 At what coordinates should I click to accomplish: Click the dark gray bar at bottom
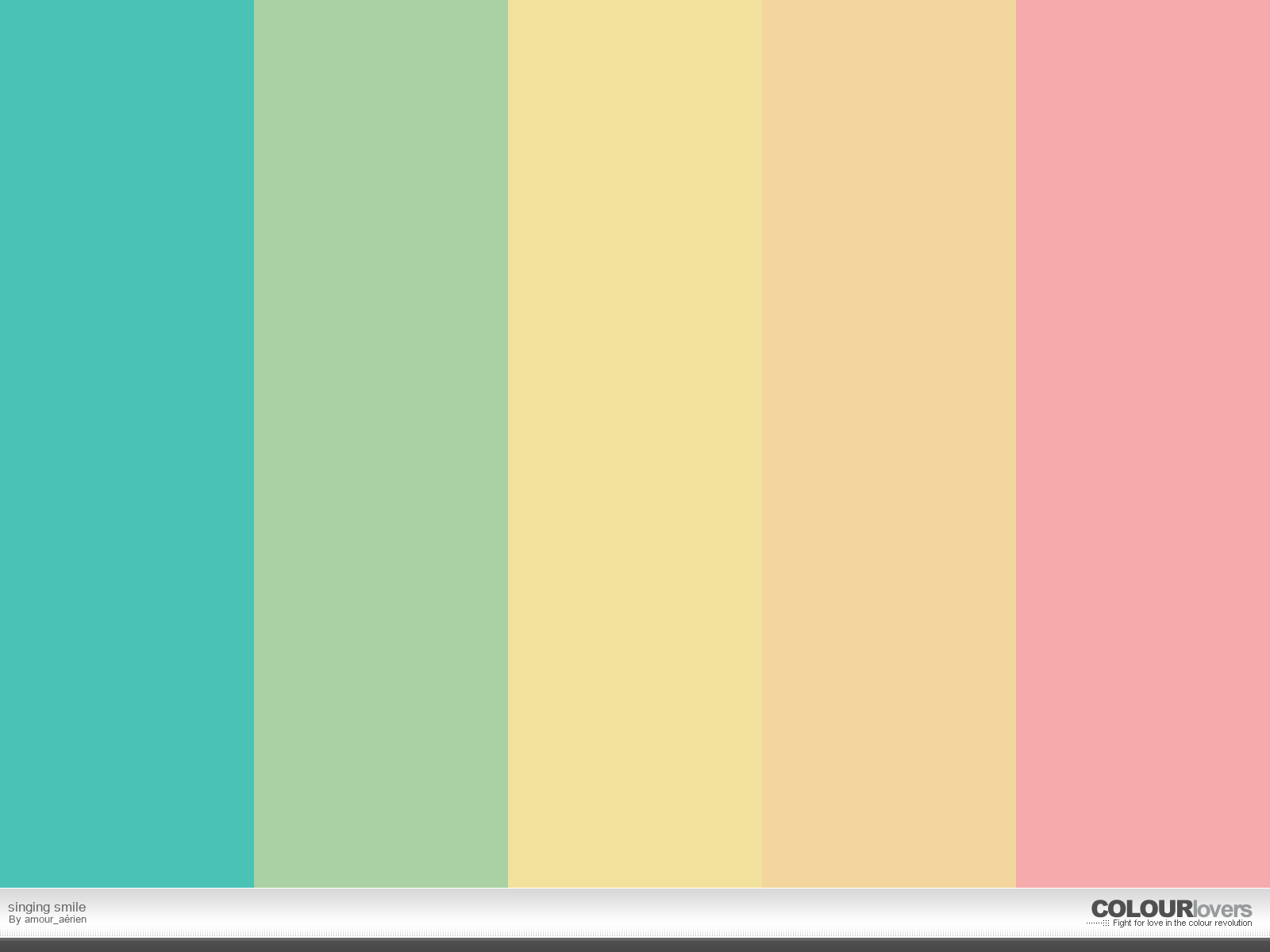tap(635, 945)
